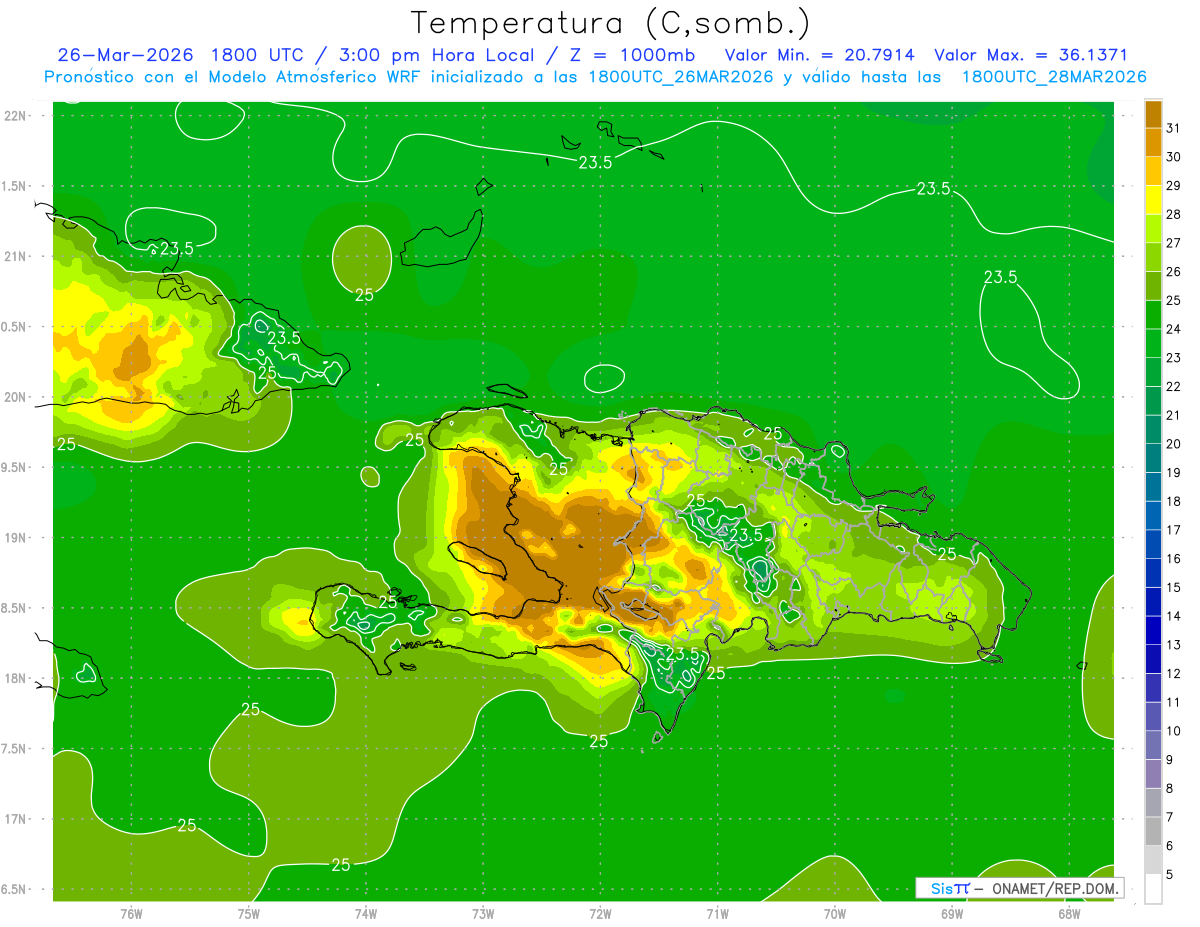Click the Sis logo in credit box

(x=942, y=888)
